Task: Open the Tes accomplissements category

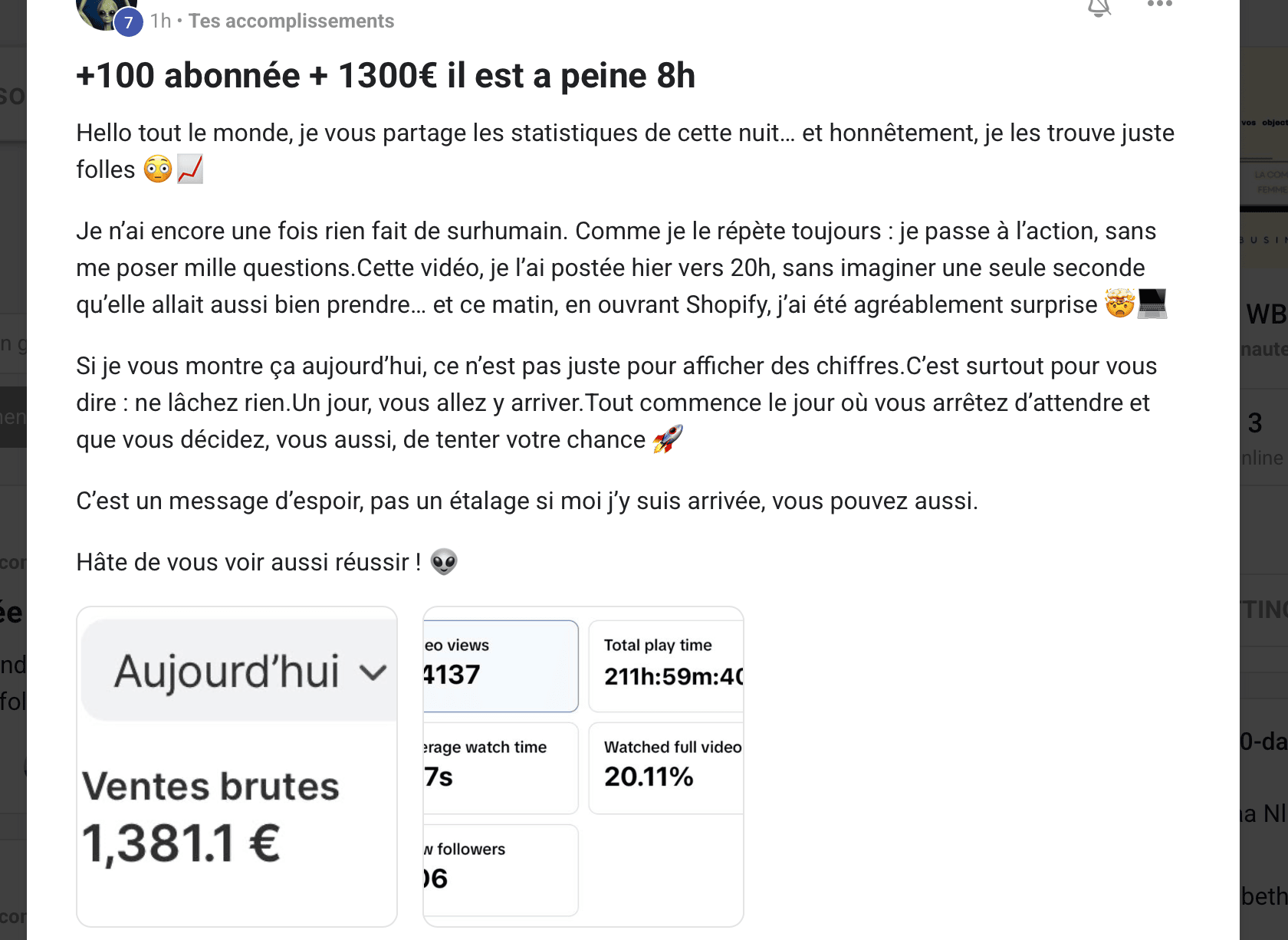Action: (x=291, y=21)
